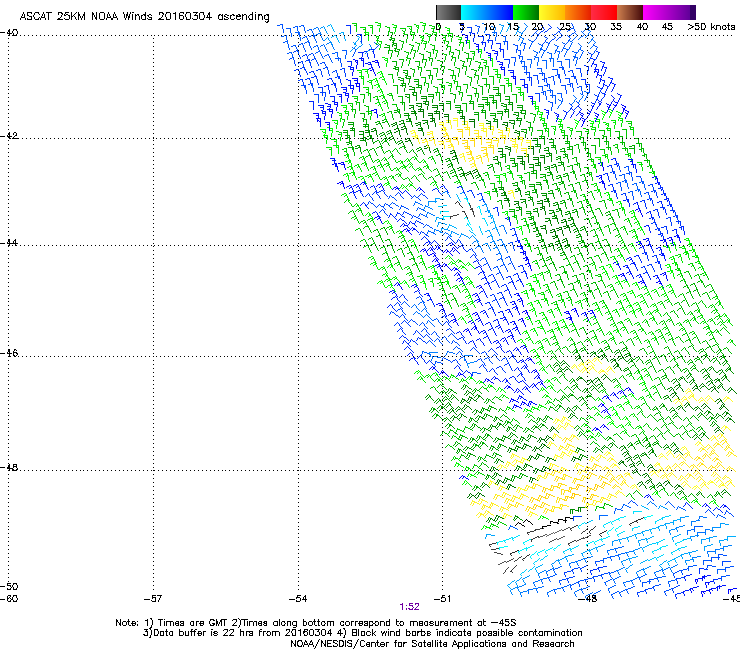The image size is (740, 650).
Task: Click the '0' legend scale label
Action: pos(438,27)
